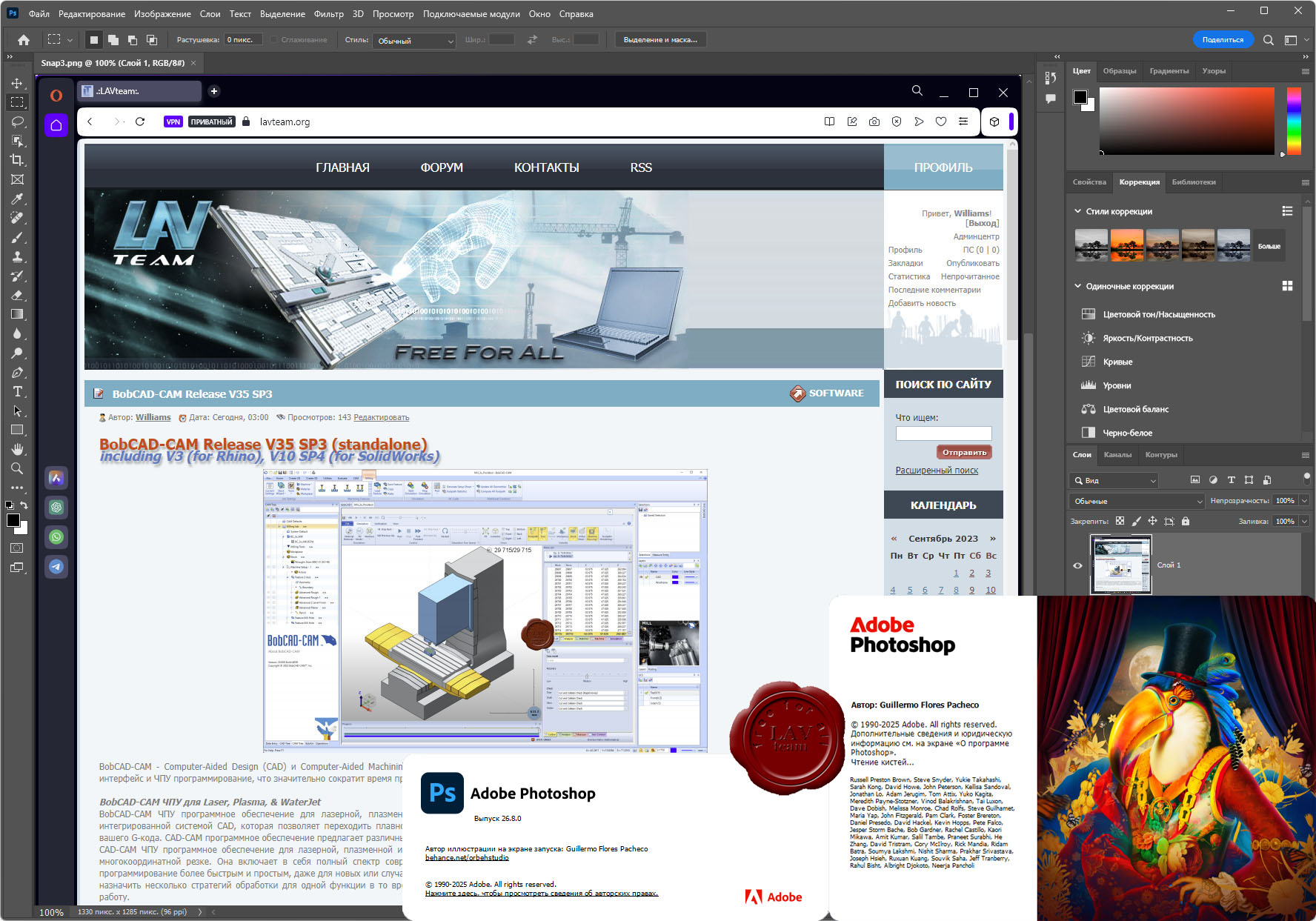The image size is (1316, 921).
Task: Switch to the Образцы tab
Action: click(1119, 71)
